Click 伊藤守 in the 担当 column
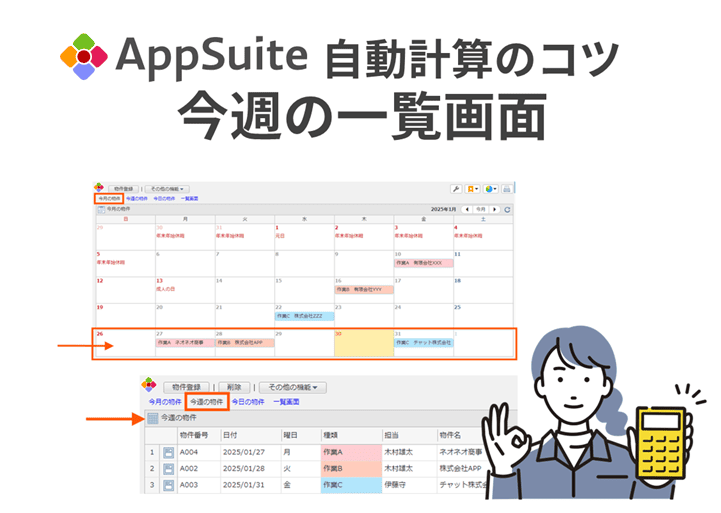 [395, 485]
